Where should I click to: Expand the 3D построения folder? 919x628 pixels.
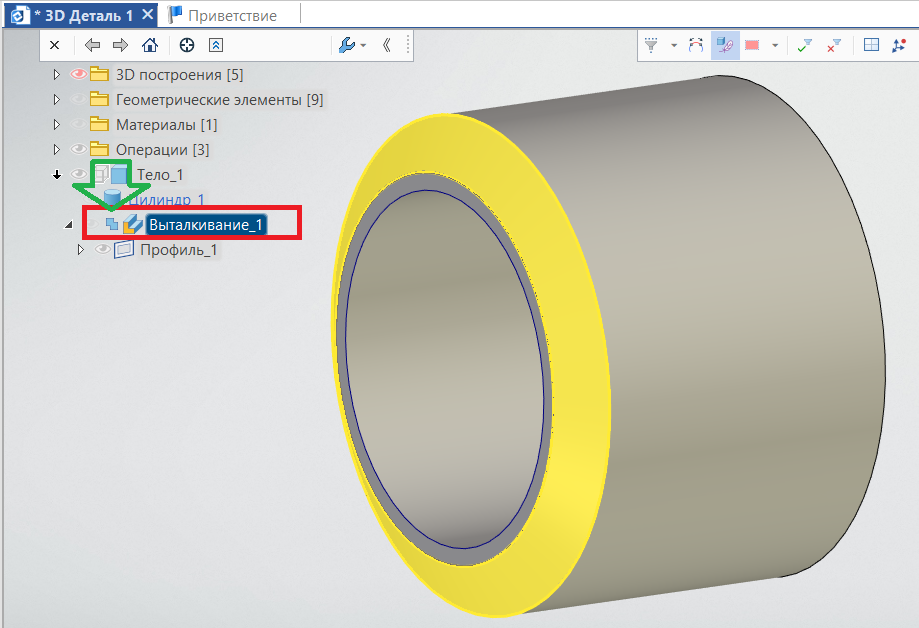pyautogui.click(x=56, y=74)
